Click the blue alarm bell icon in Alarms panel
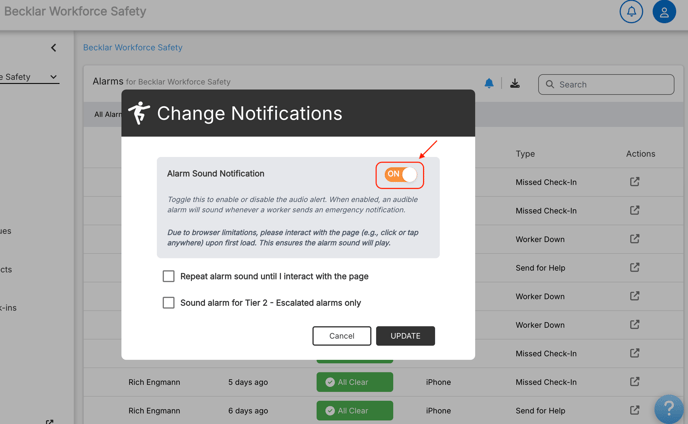 (x=489, y=83)
